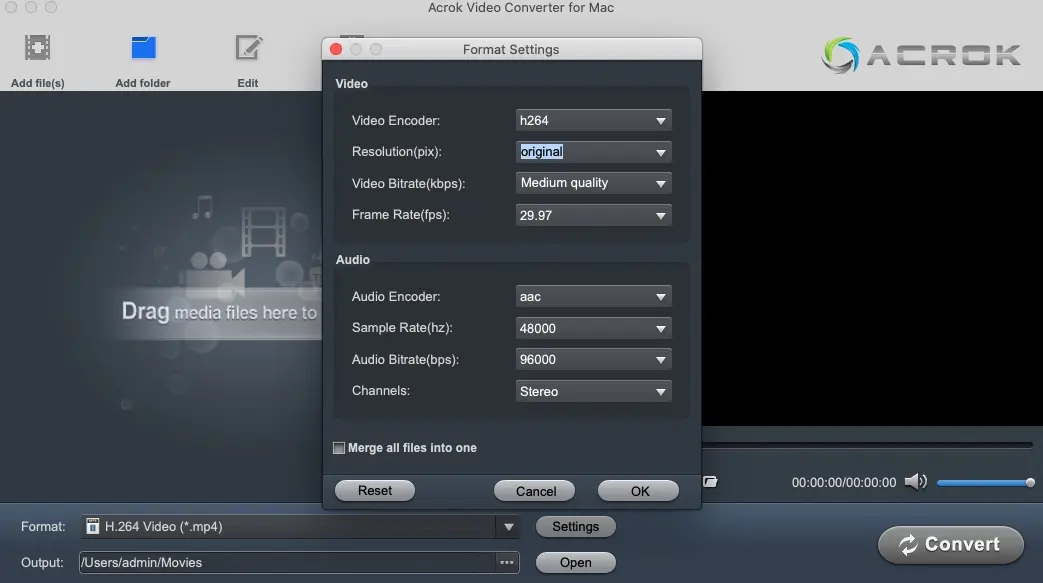This screenshot has width=1043, height=583.
Task: Close the Format Settings dialog with the red button
Action: pyautogui.click(x=336, y=49)
